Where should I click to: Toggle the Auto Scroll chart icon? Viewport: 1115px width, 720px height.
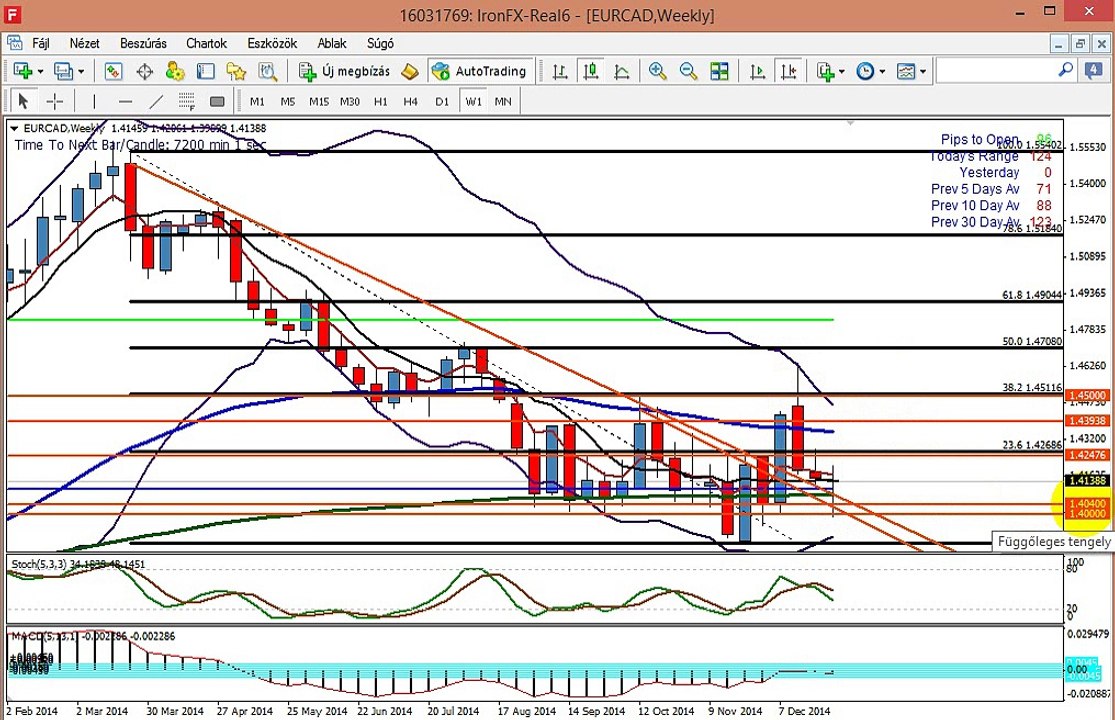pyautogui.click(x=757, y=71)
